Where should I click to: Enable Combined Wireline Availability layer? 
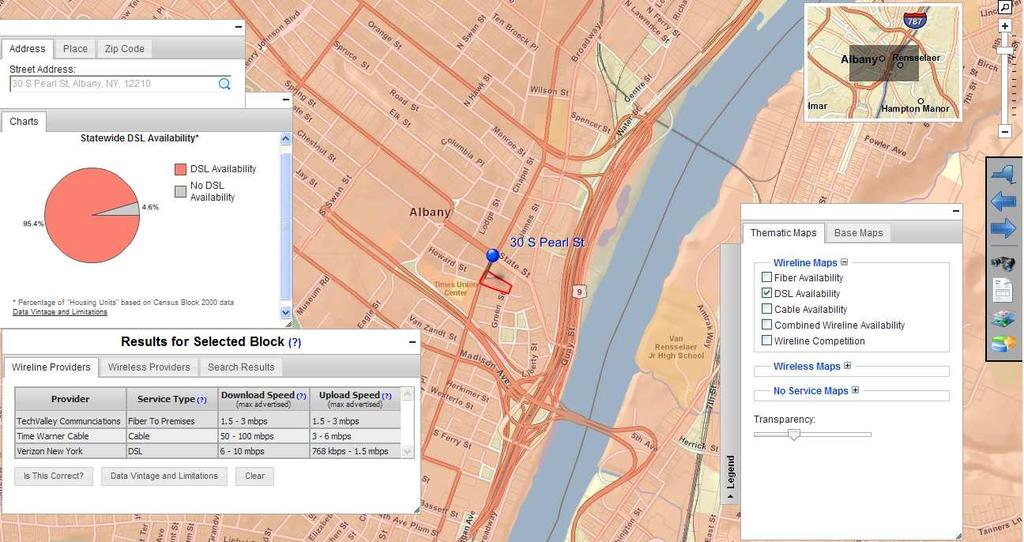coord(767,325)
